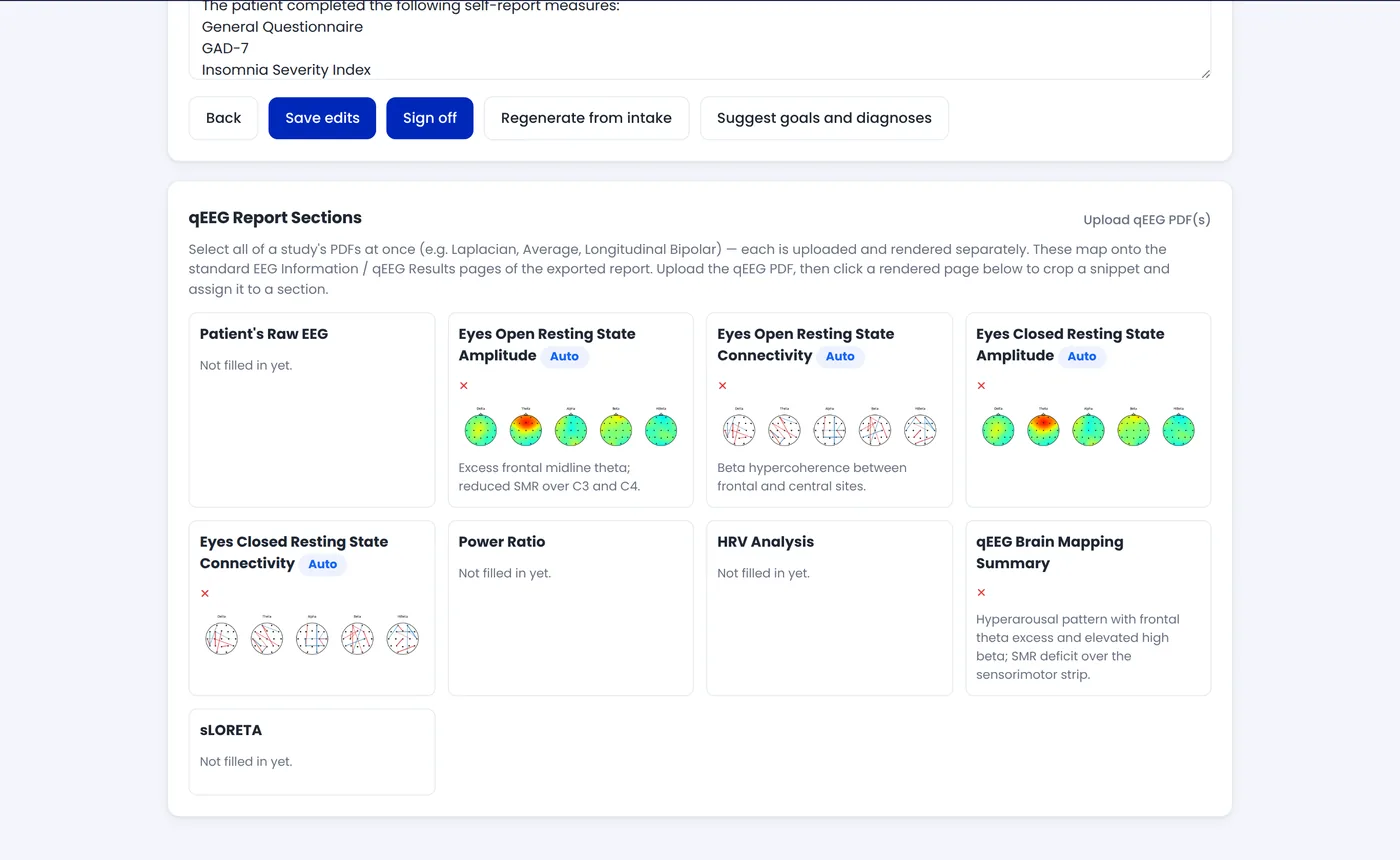Click the 'Beta hypercoherence between frontal' description
This screenshot has height=860, width=1400.
click(812, 477)
